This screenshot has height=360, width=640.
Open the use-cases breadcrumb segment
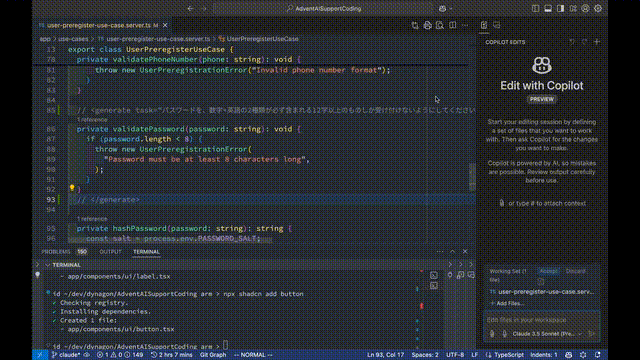pyautogui.click(x=73, y=39)
